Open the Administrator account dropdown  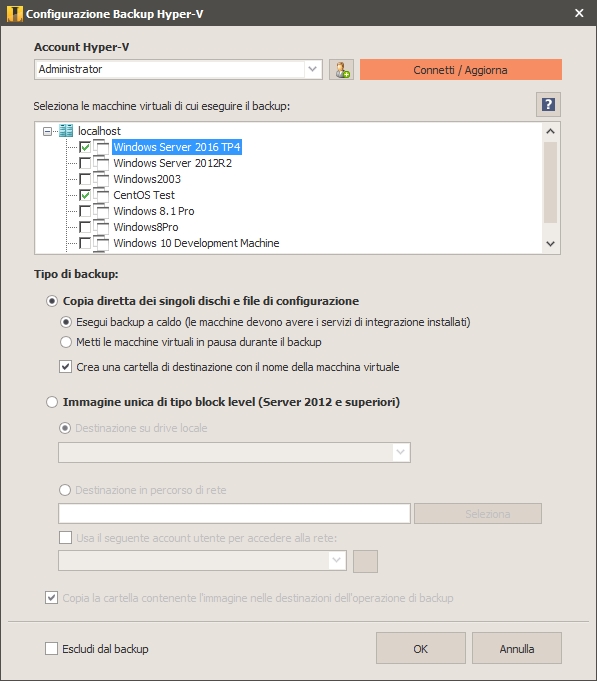pos(313,69)
